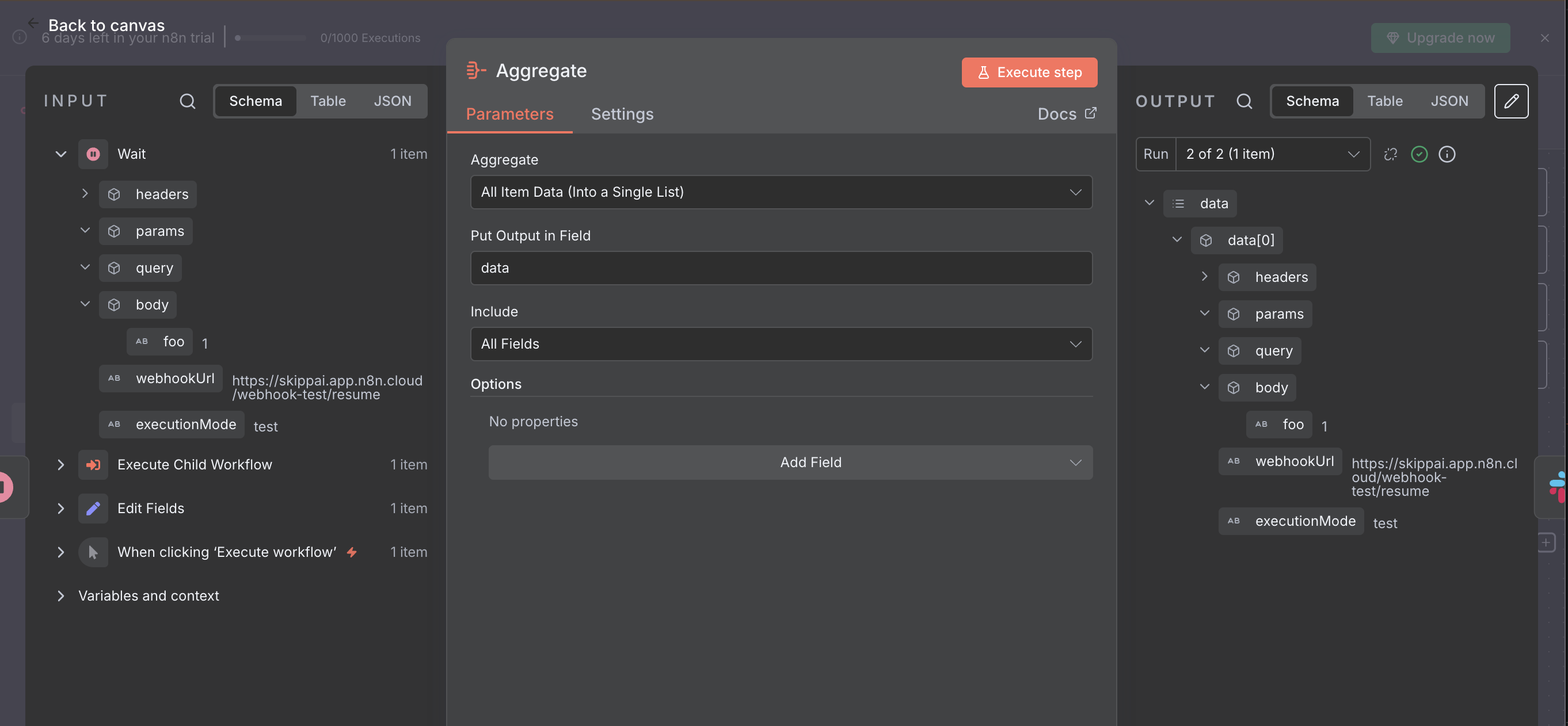The width and height of the screenshot is (1568, 726).
Task: Click the Execute Child Workflow node icon
Action: pyautogui.click(x=93, y=464)
